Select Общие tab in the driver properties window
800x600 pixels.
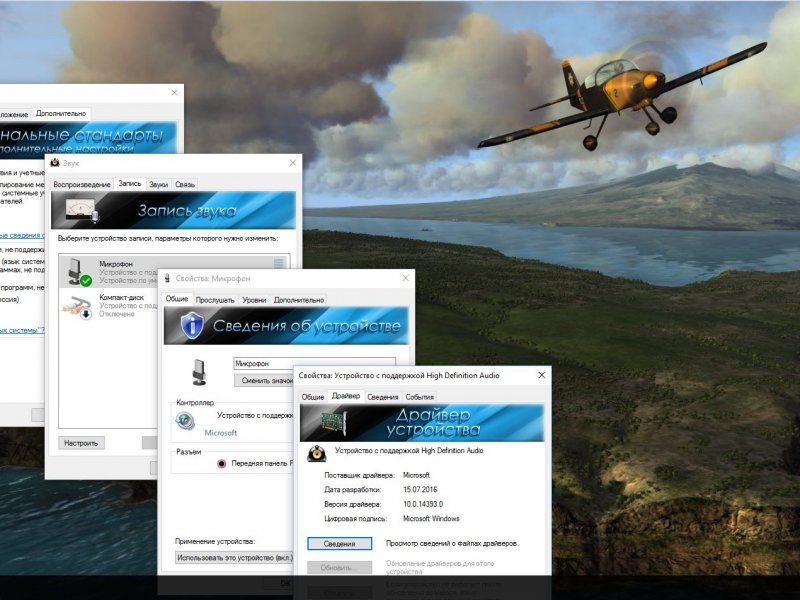point(313,397)
